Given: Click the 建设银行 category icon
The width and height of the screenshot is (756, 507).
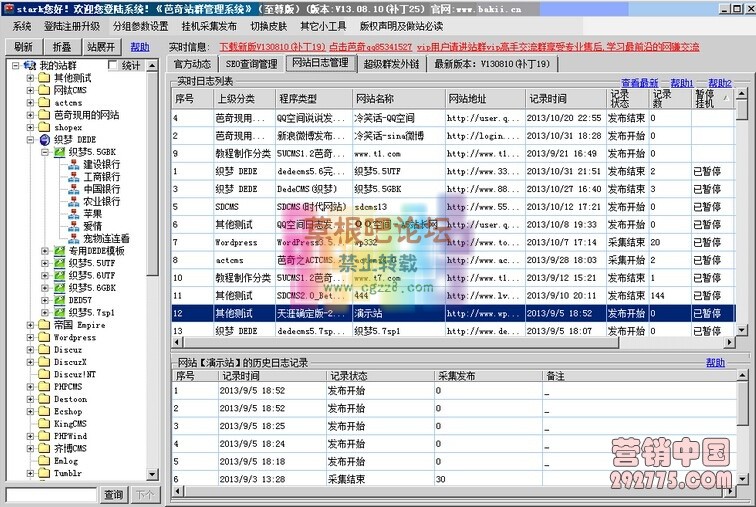Looking at the screenshot, I should tap(73, 164).
